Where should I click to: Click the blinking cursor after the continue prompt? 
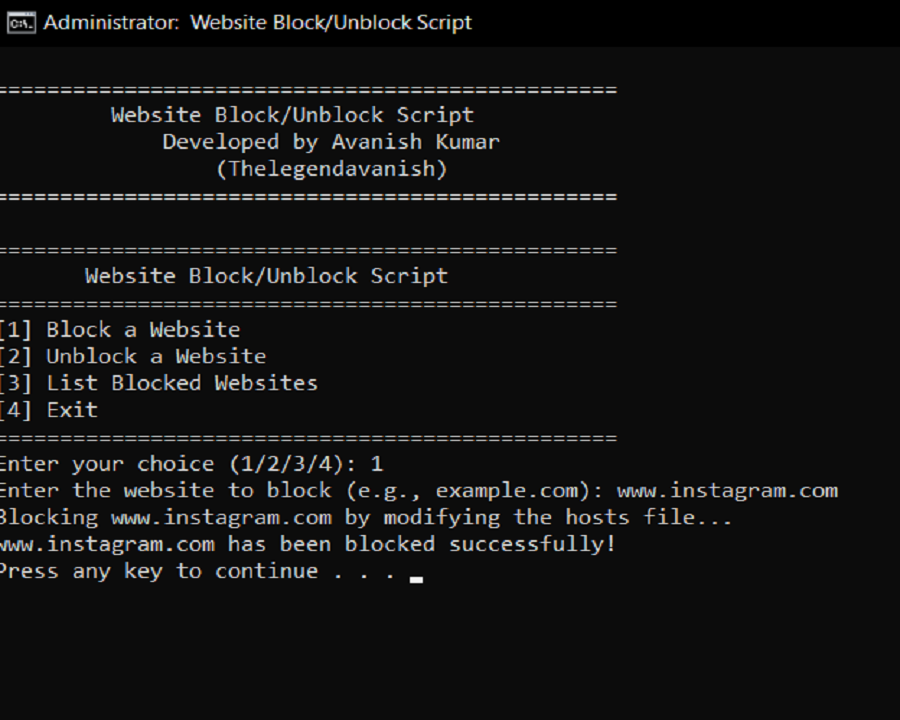coord(416,578)
